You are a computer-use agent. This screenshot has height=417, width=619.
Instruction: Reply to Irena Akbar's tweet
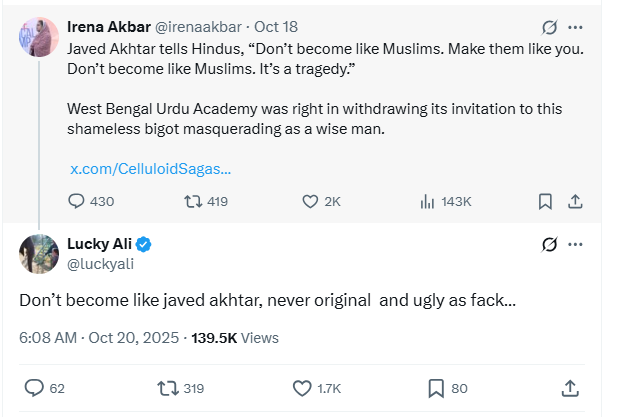pos(77,201)
